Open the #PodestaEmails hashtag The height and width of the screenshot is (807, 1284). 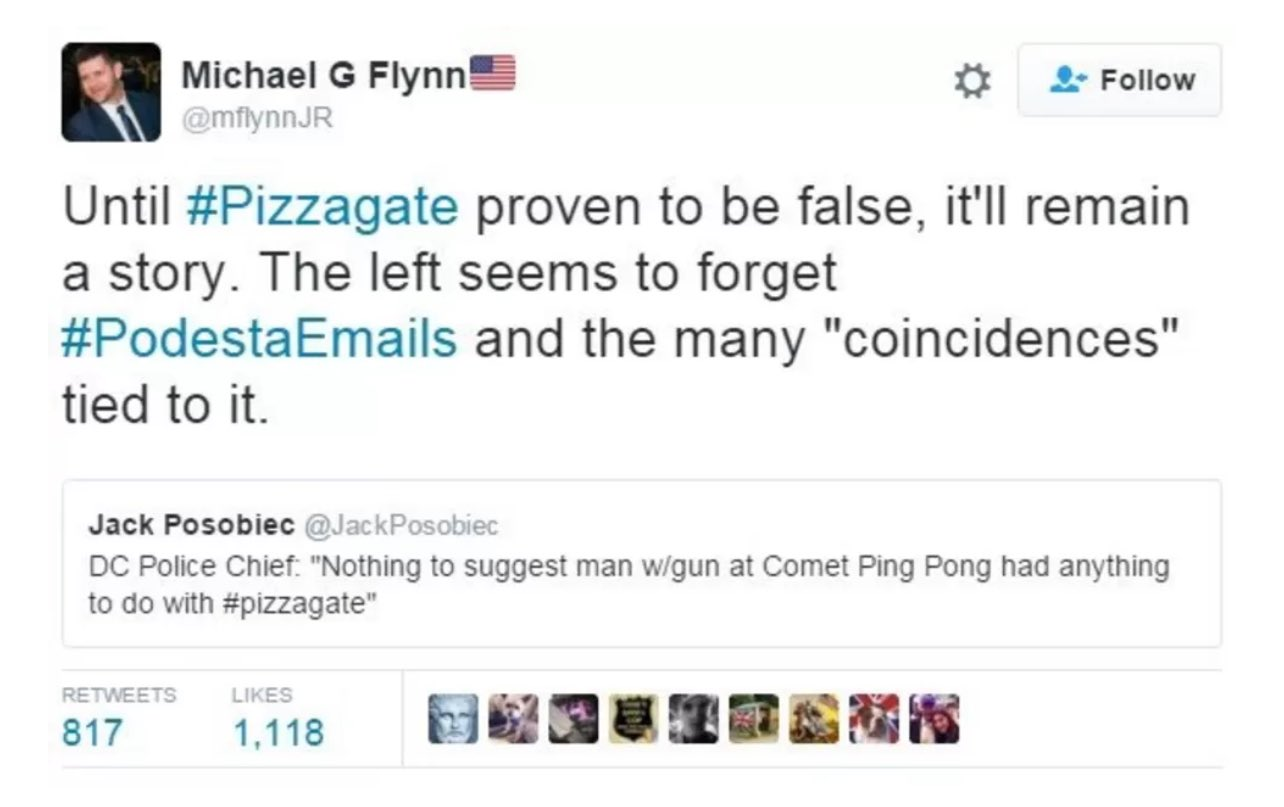coord(259,340)
